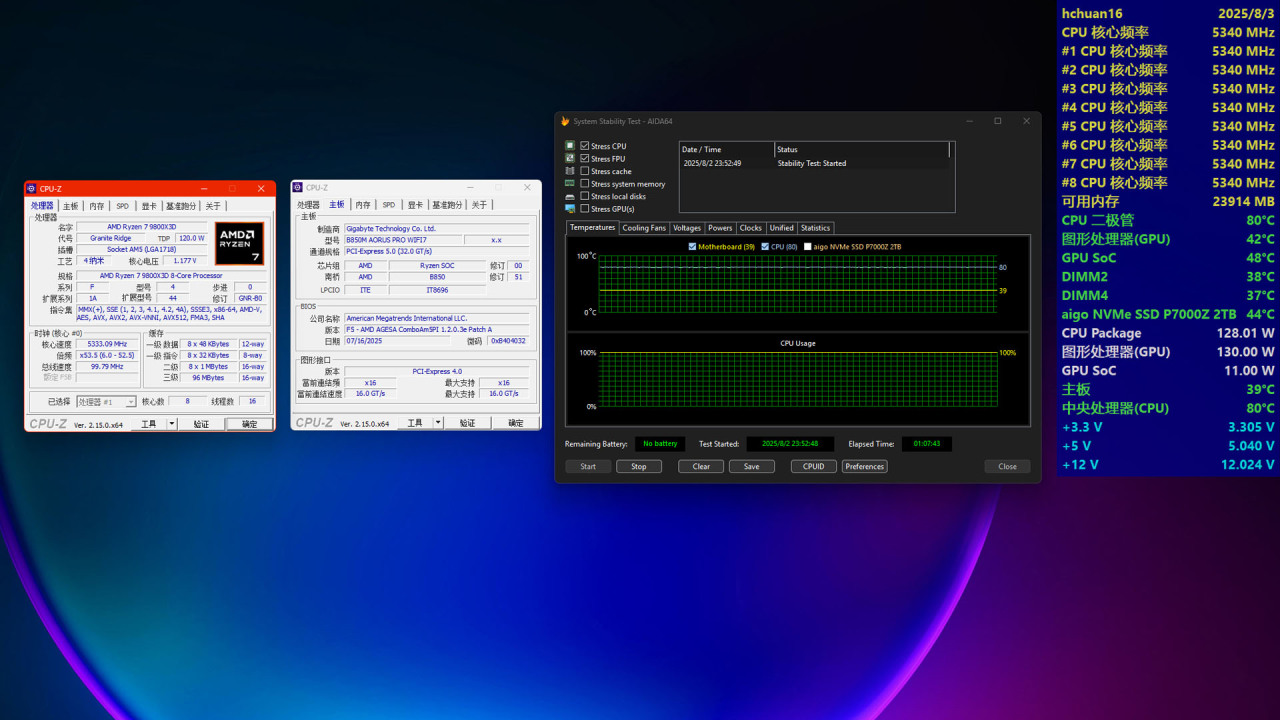The height and width of the screenshot is (720, 1280).
Task: Open AIDA64 Preferences
Action: pos(864,466)
